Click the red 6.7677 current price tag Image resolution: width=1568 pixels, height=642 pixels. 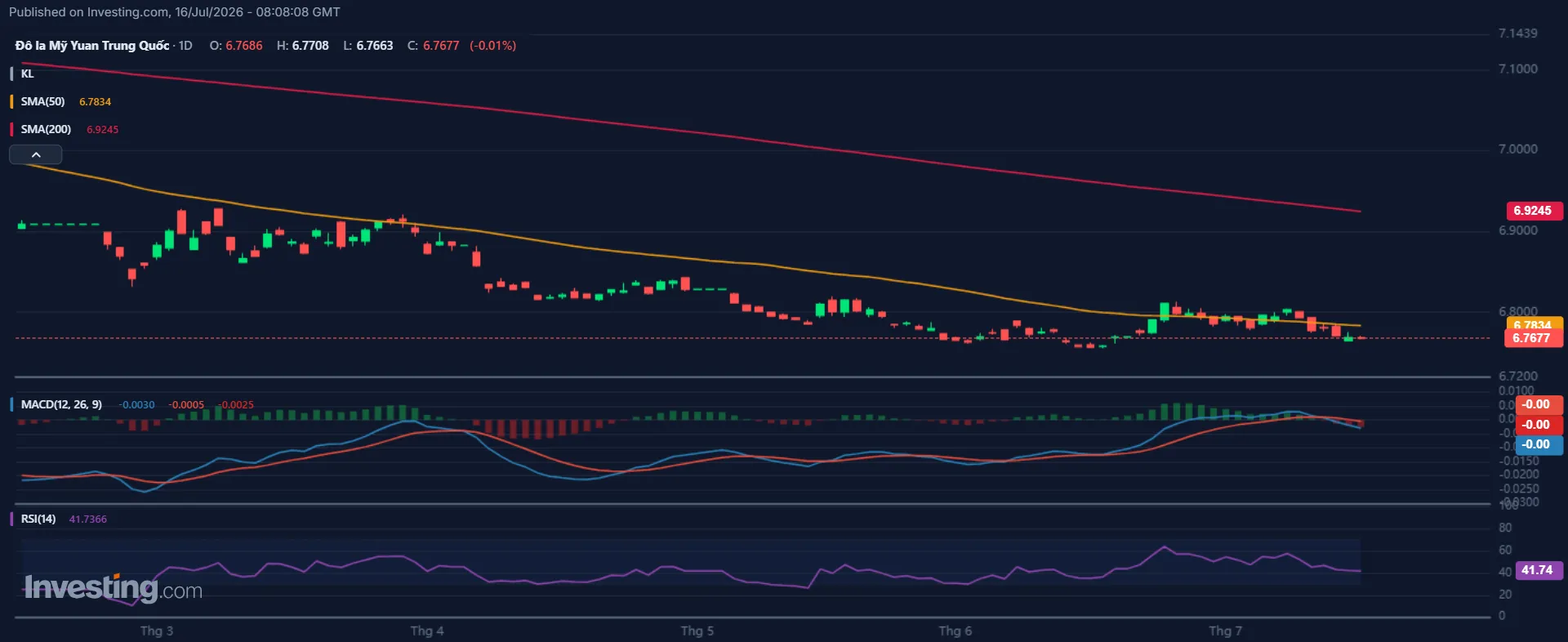[x=1534, y=338]
